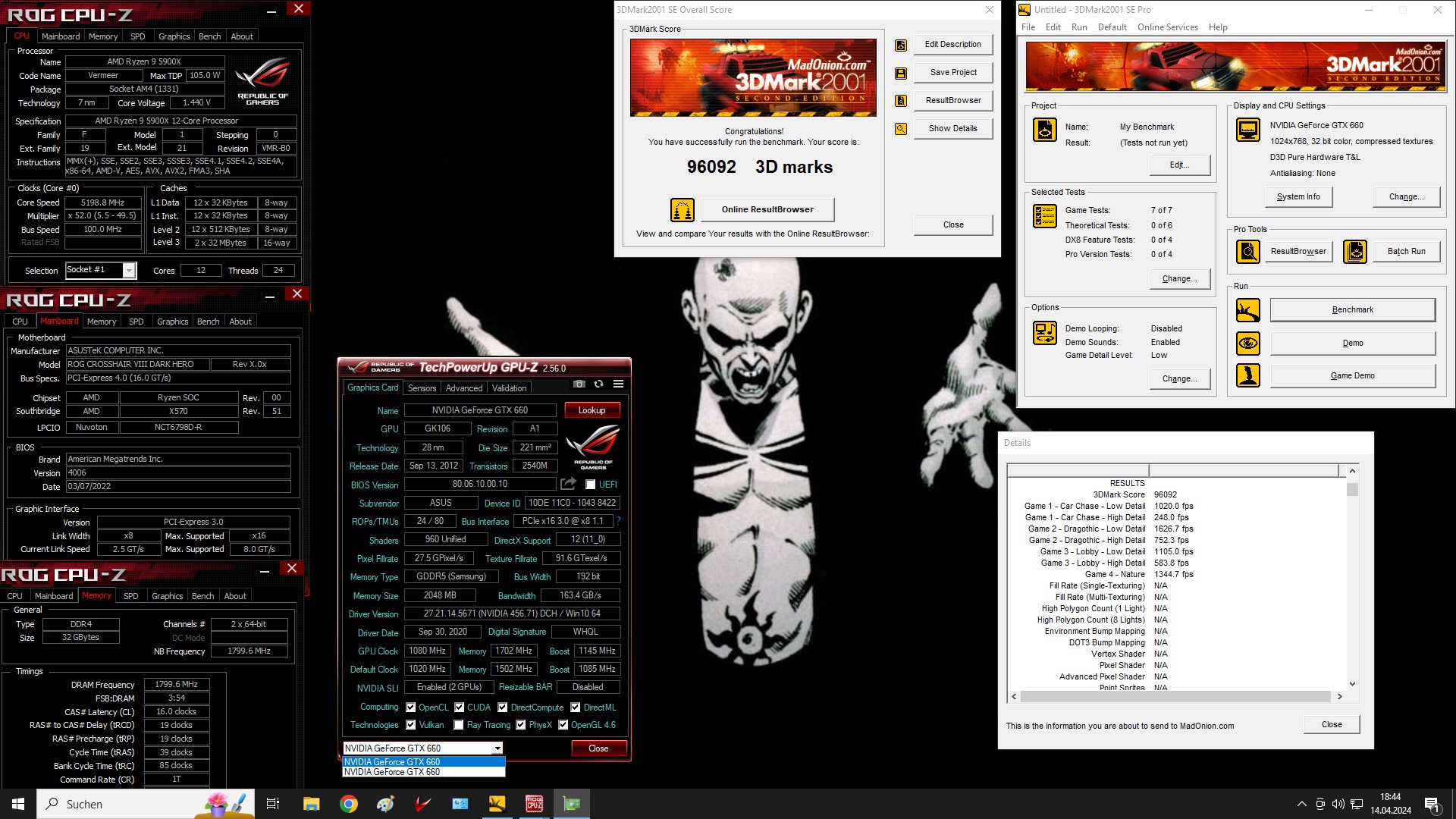Click the ROG CPU-Z taskbar icon

(x=535, y=804)
